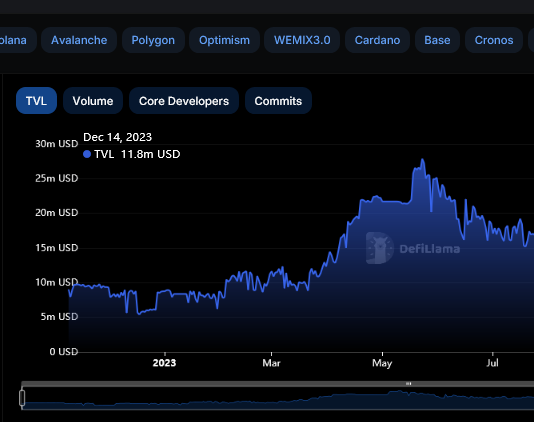Screen dimensions: 534x422
Task: Switch to the TVL chart tab
Action: click(36, 101)
